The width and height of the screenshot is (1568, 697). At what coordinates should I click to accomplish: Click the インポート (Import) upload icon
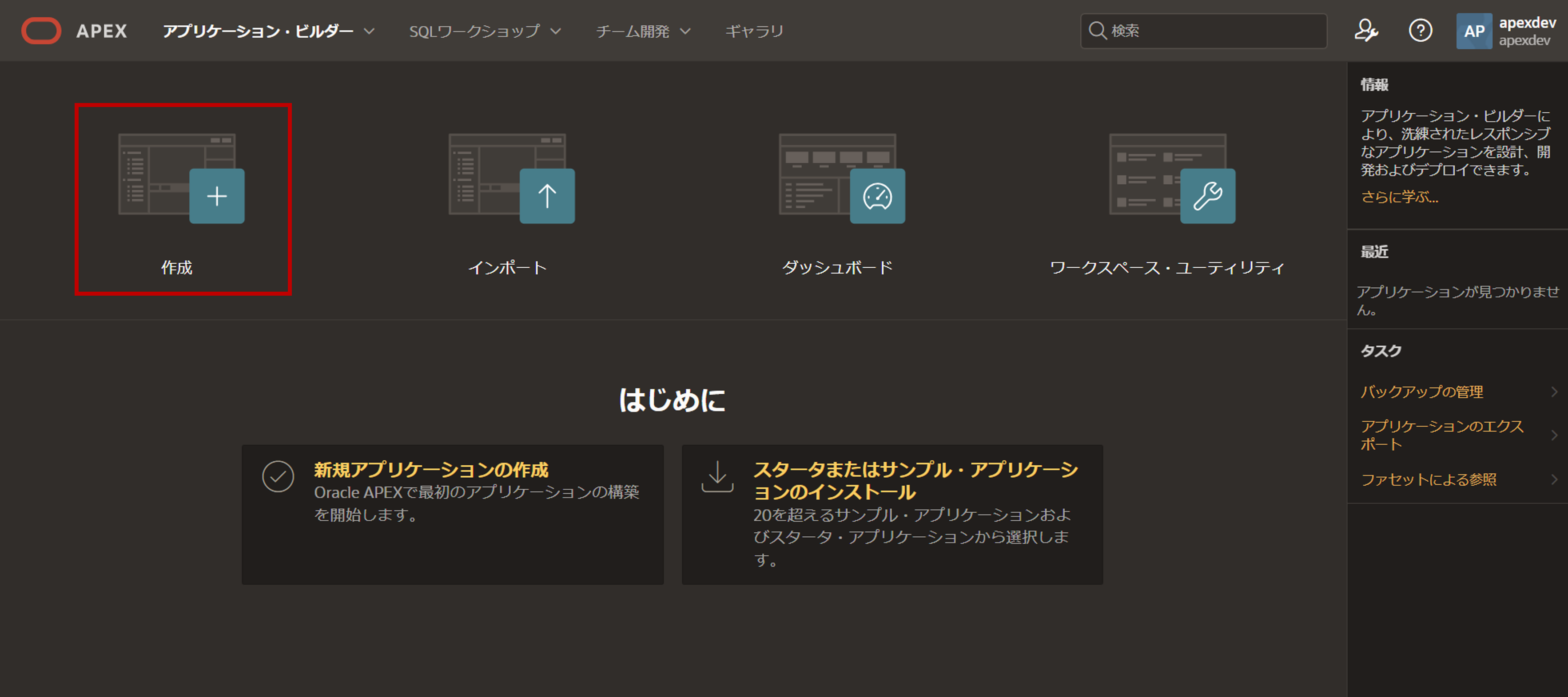tap(547, 196)
